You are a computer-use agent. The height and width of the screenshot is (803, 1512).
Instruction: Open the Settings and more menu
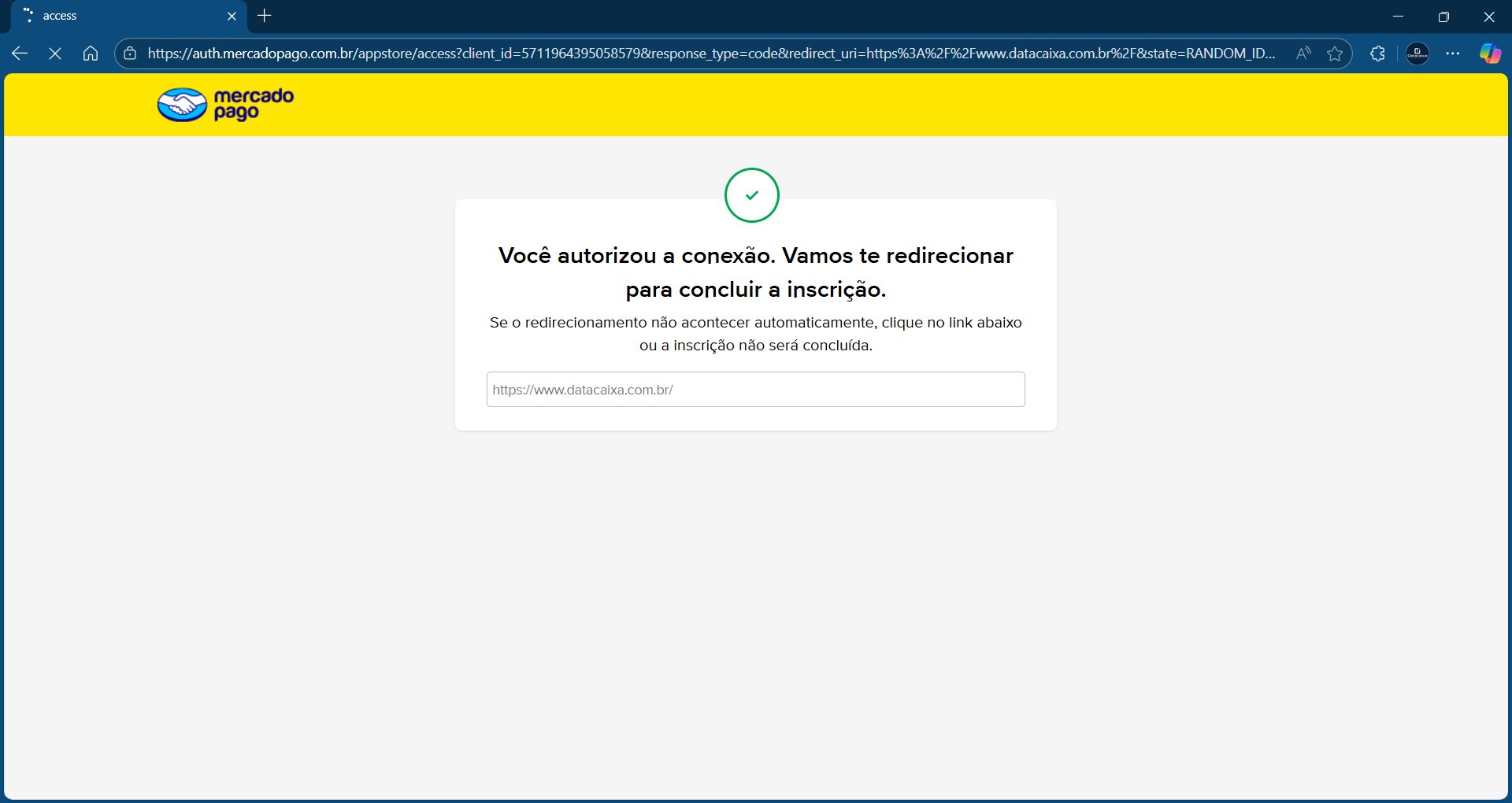pos(1454,54)
